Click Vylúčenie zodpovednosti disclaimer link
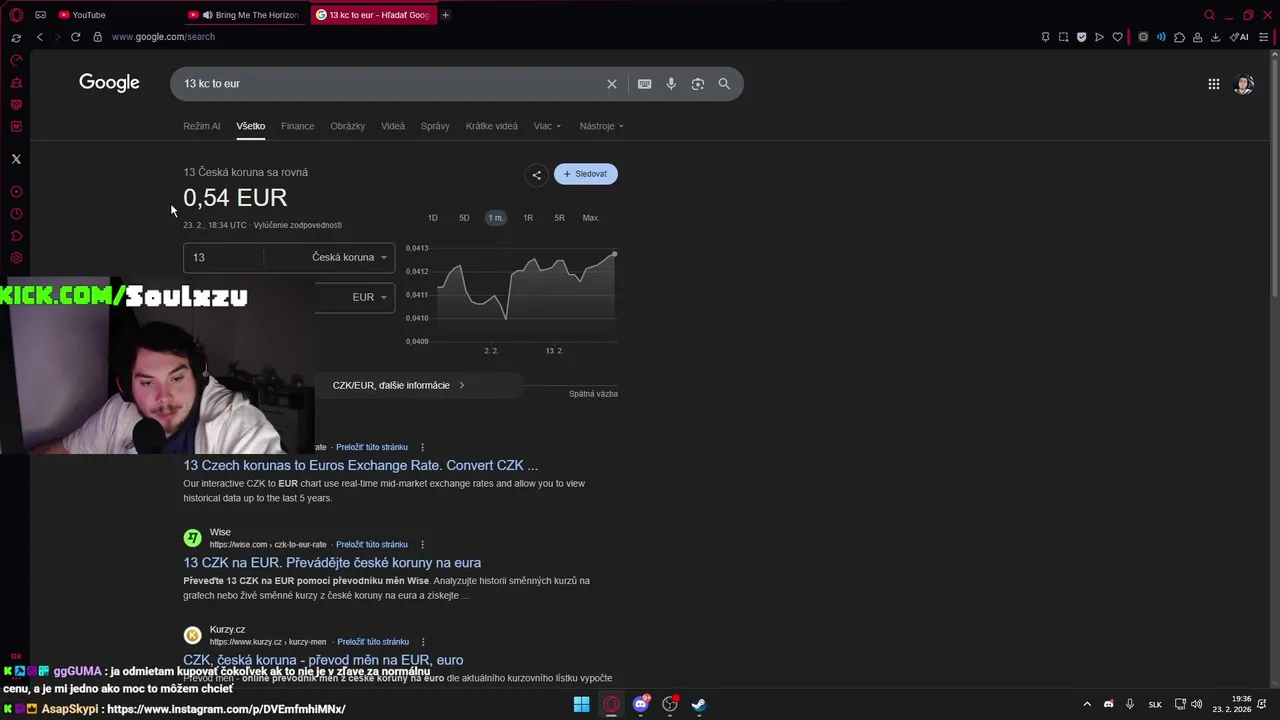The height and width of the screenshot is (720, 1280). click(x=297, y=225)
